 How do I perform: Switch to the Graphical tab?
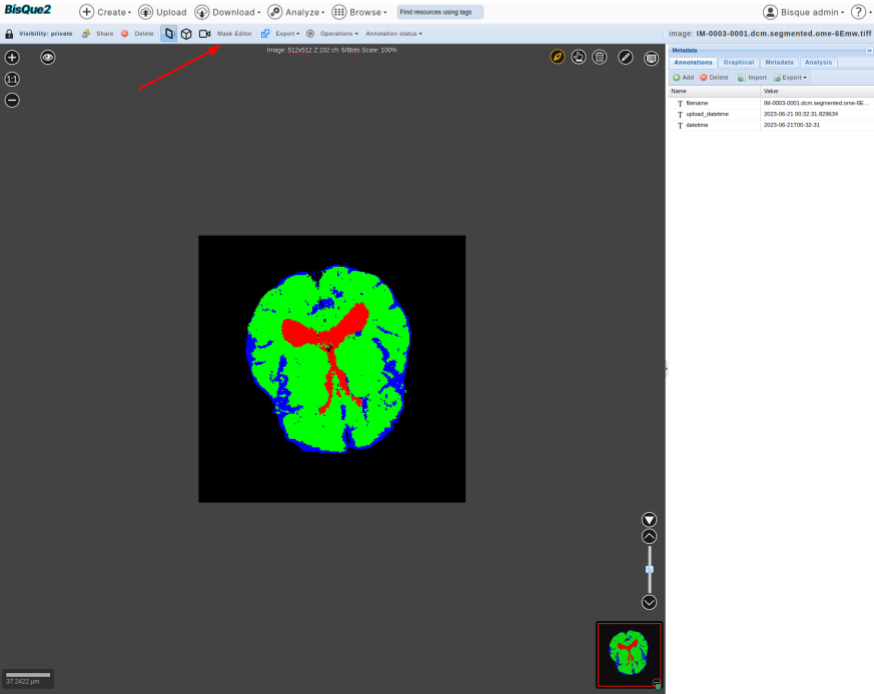[x=738, y=63]
